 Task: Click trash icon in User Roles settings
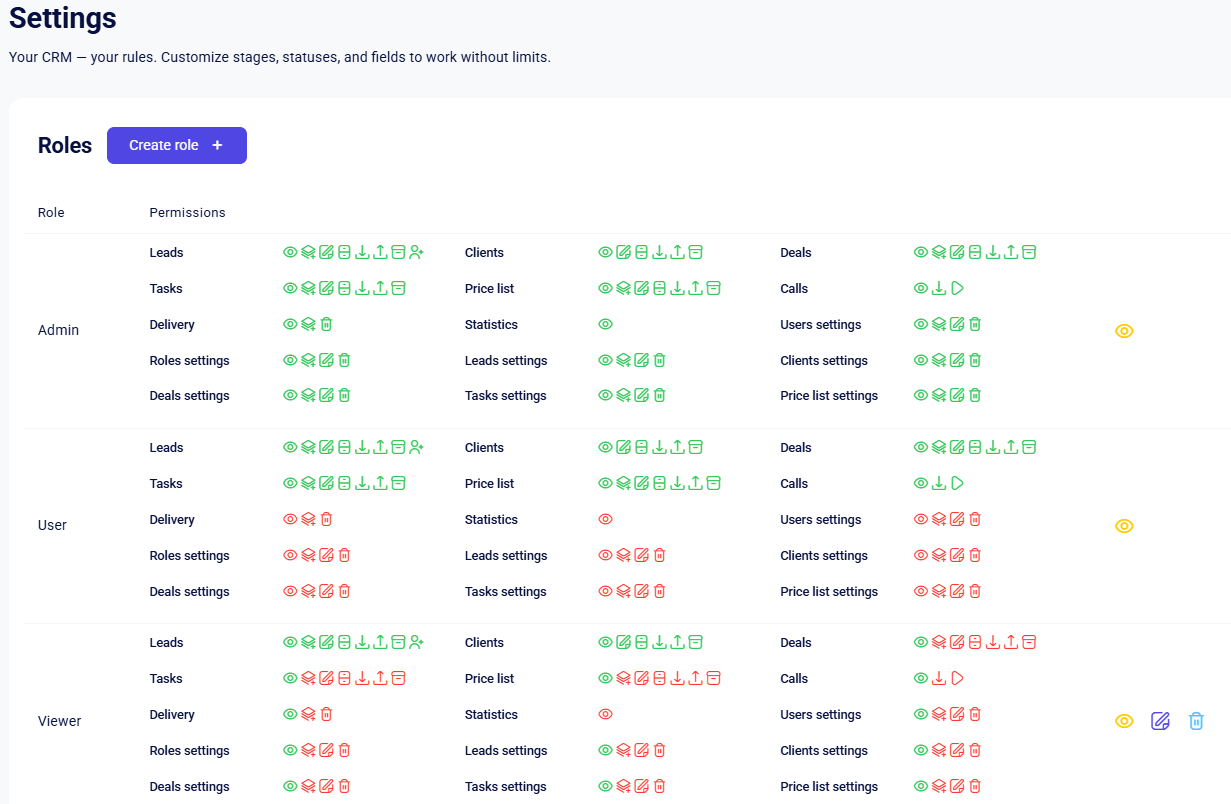(x=344, y=556)
